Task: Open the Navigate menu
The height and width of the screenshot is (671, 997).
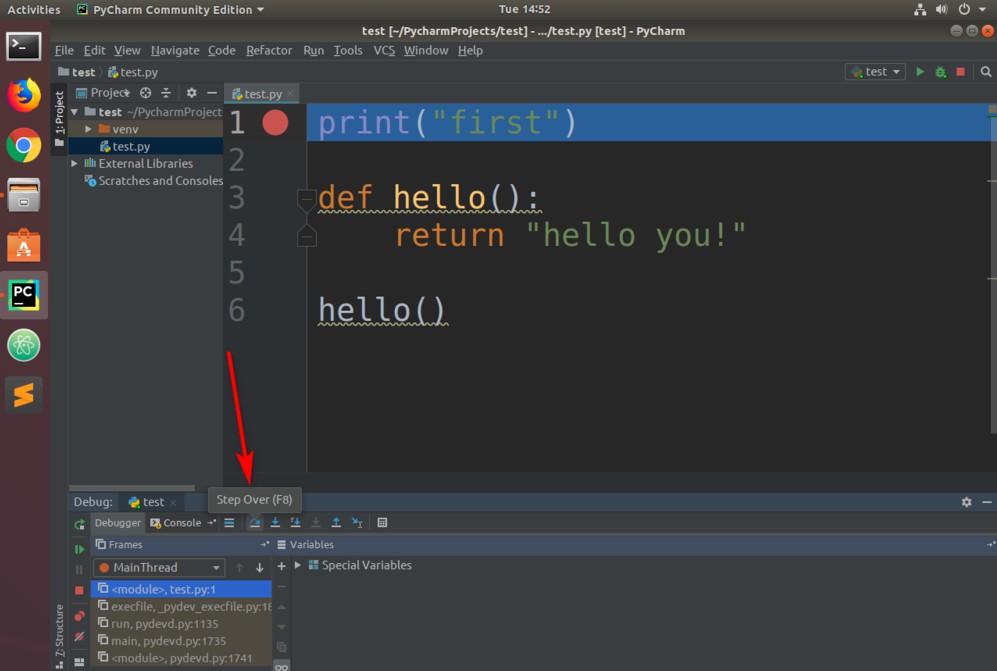Action: tap(175, 50)
